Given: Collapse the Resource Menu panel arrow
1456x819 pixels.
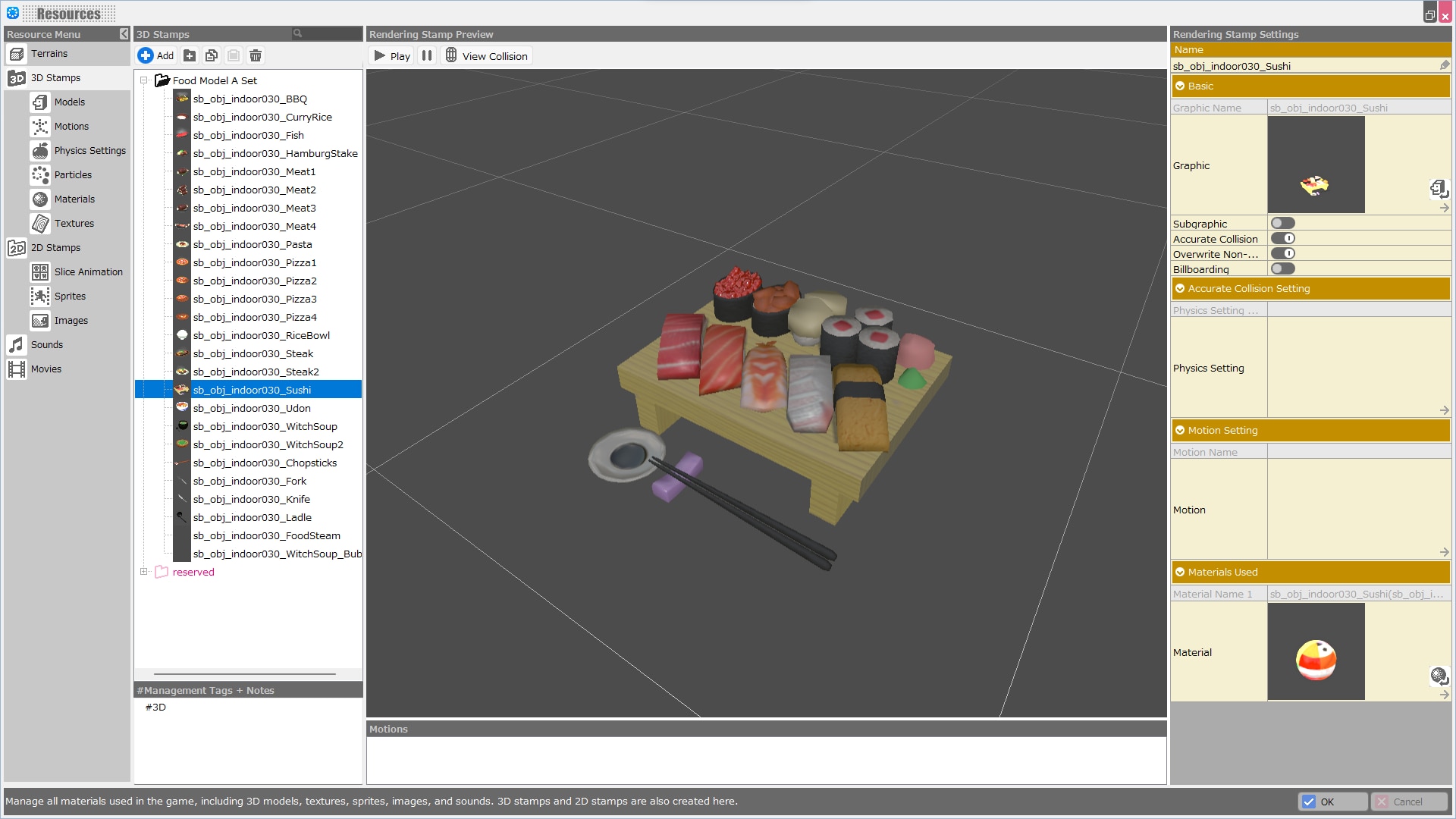Looking at the screenshot, I should click(124, 34).
